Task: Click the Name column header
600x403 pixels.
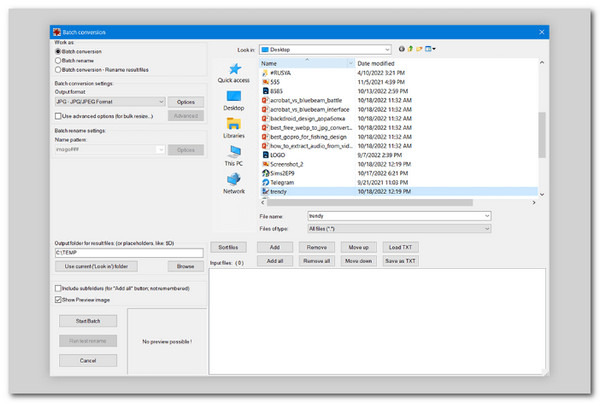Action: (x=300, y=63)
